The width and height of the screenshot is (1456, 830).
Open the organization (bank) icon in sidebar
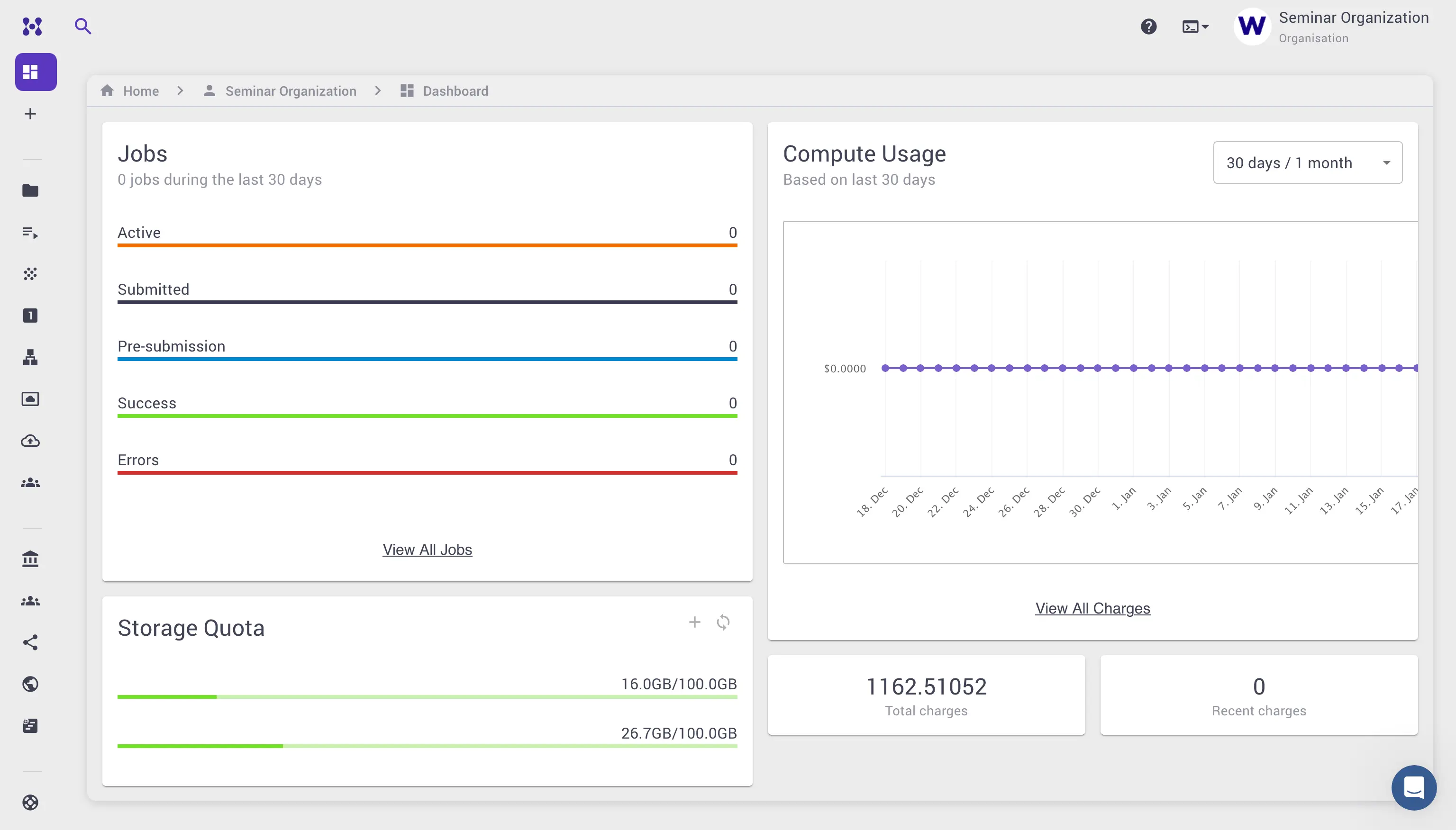[x=30, y=559]
